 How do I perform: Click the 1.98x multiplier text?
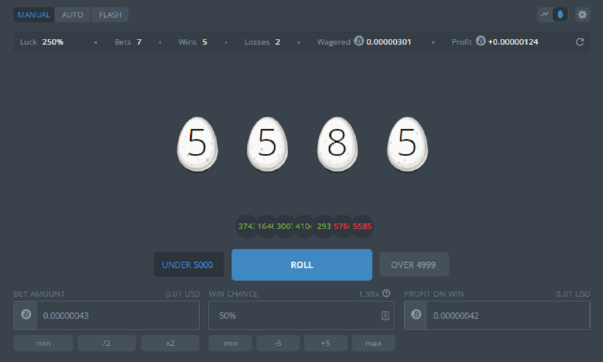368,294
